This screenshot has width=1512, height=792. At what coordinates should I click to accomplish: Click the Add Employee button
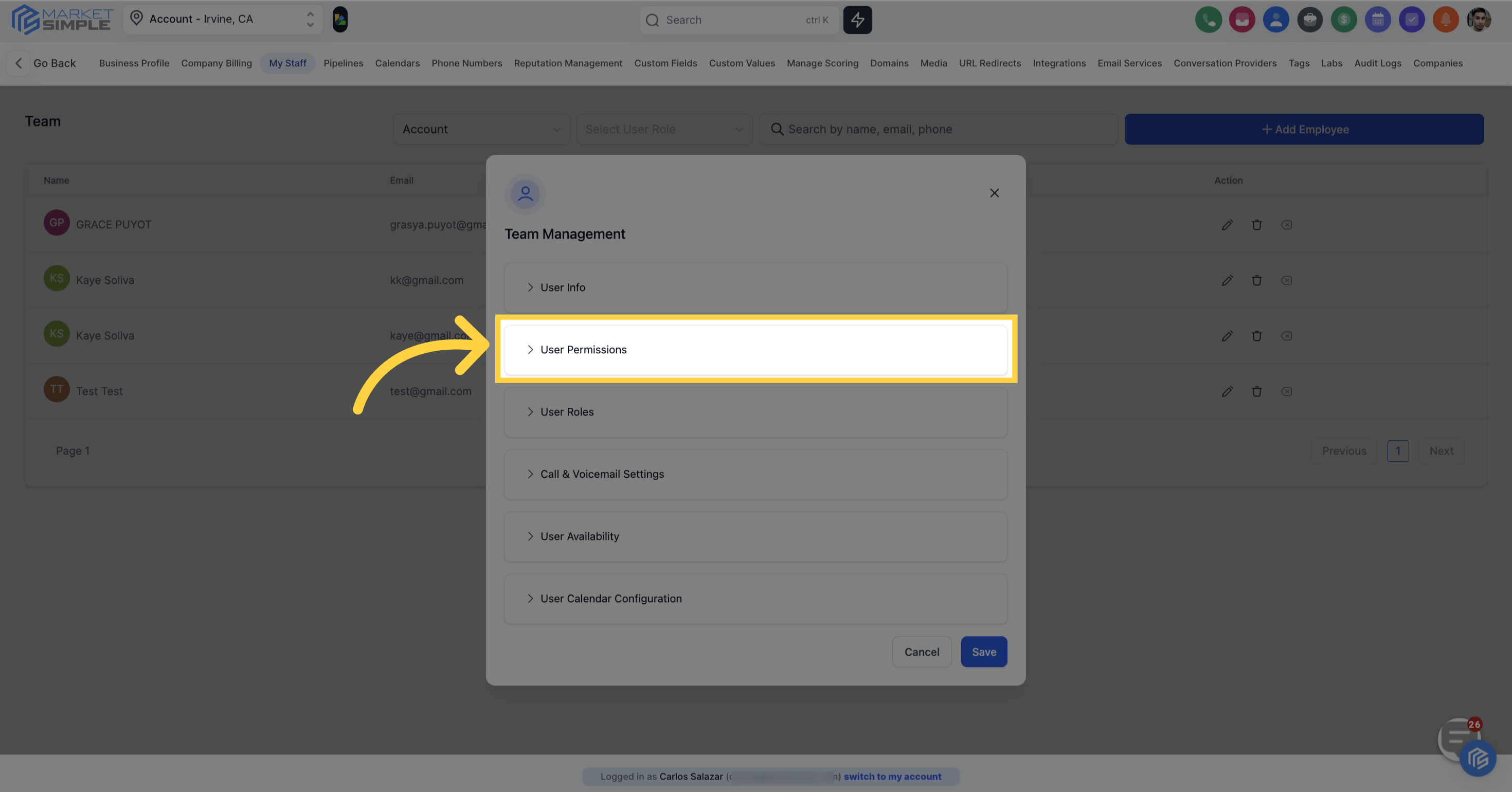[x=1304, y=129]
